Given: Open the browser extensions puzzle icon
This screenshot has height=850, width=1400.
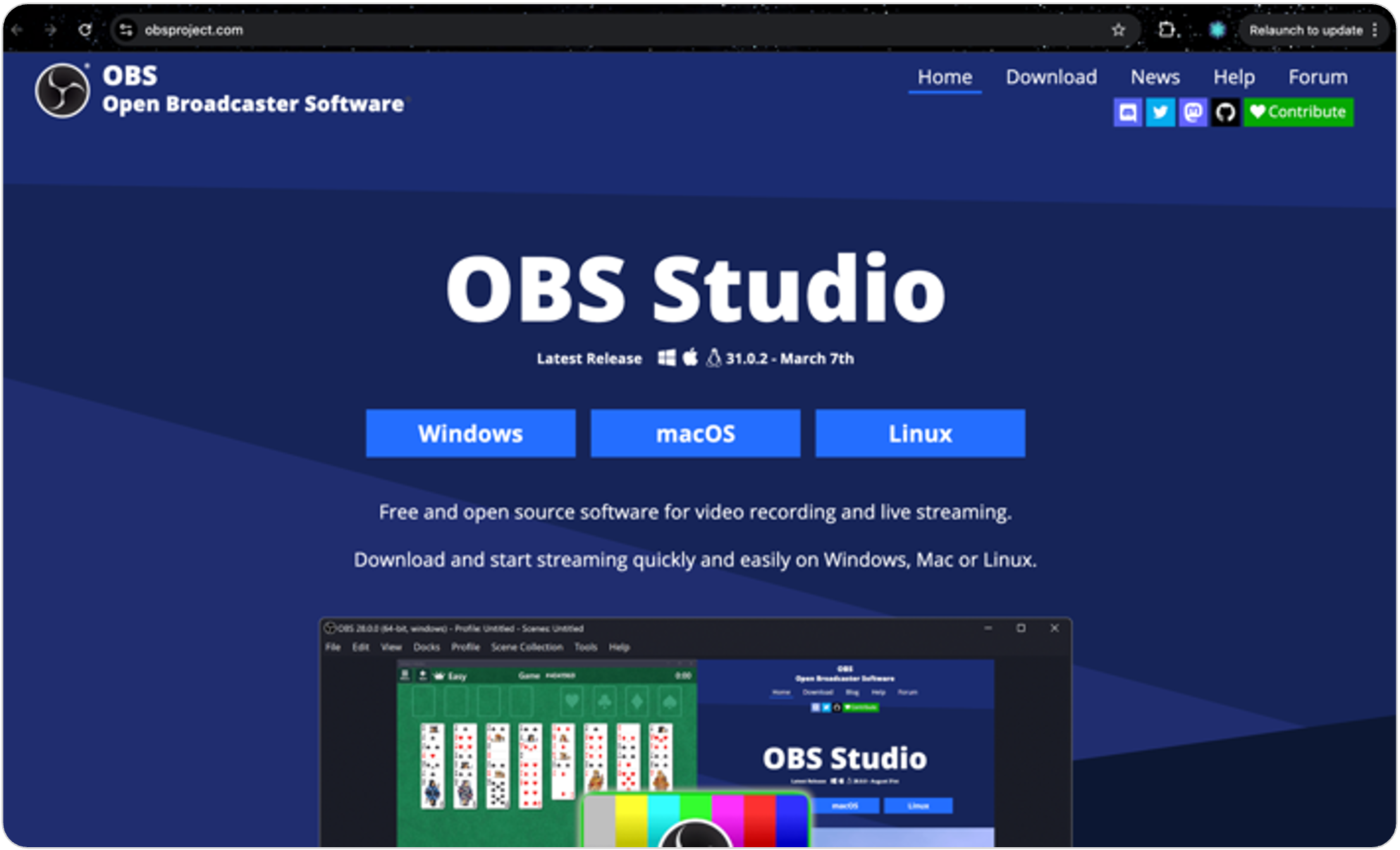Looking at the screenshot, I should [x=1167, y=30].
